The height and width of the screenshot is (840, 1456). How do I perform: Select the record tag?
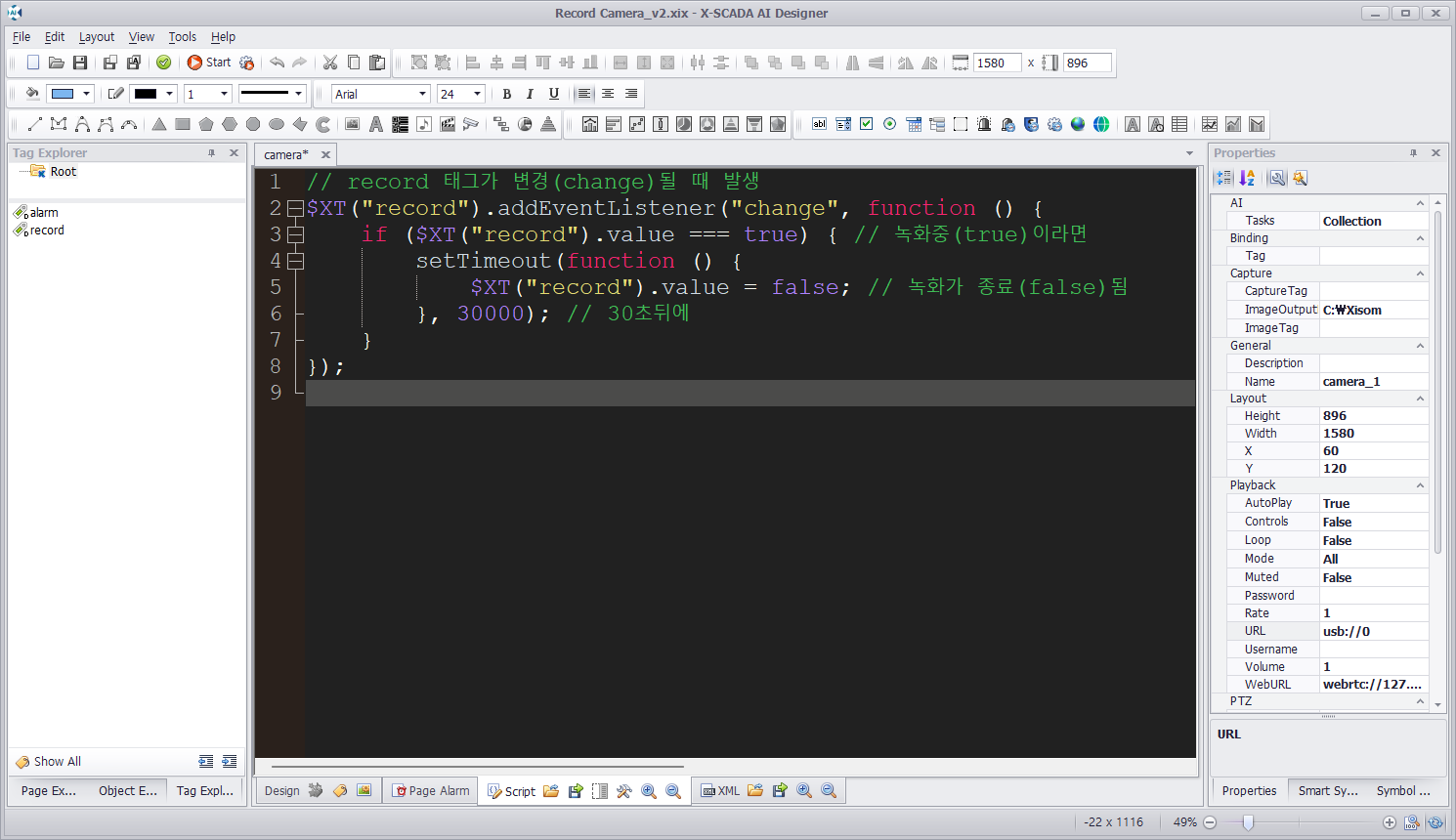tap(47, 231)
